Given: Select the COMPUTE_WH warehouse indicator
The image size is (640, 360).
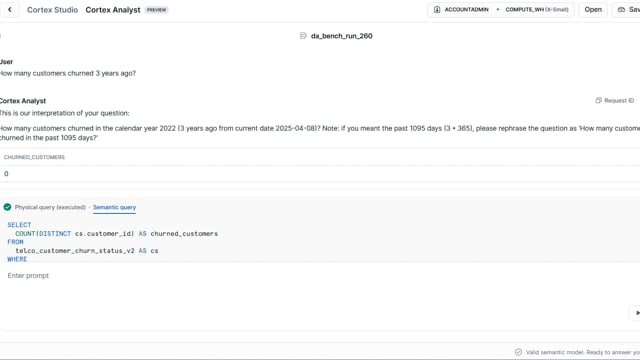Looking at the screenshot, I should [536, 9].
